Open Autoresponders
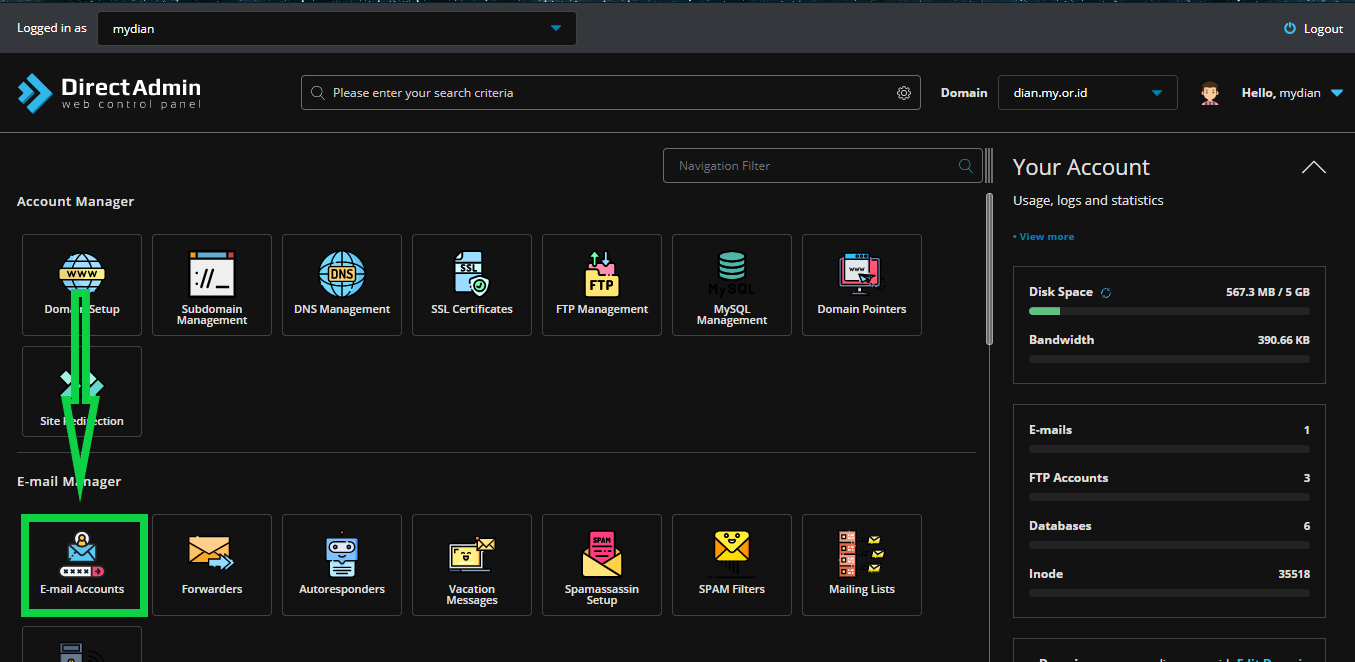 (342, 565)
